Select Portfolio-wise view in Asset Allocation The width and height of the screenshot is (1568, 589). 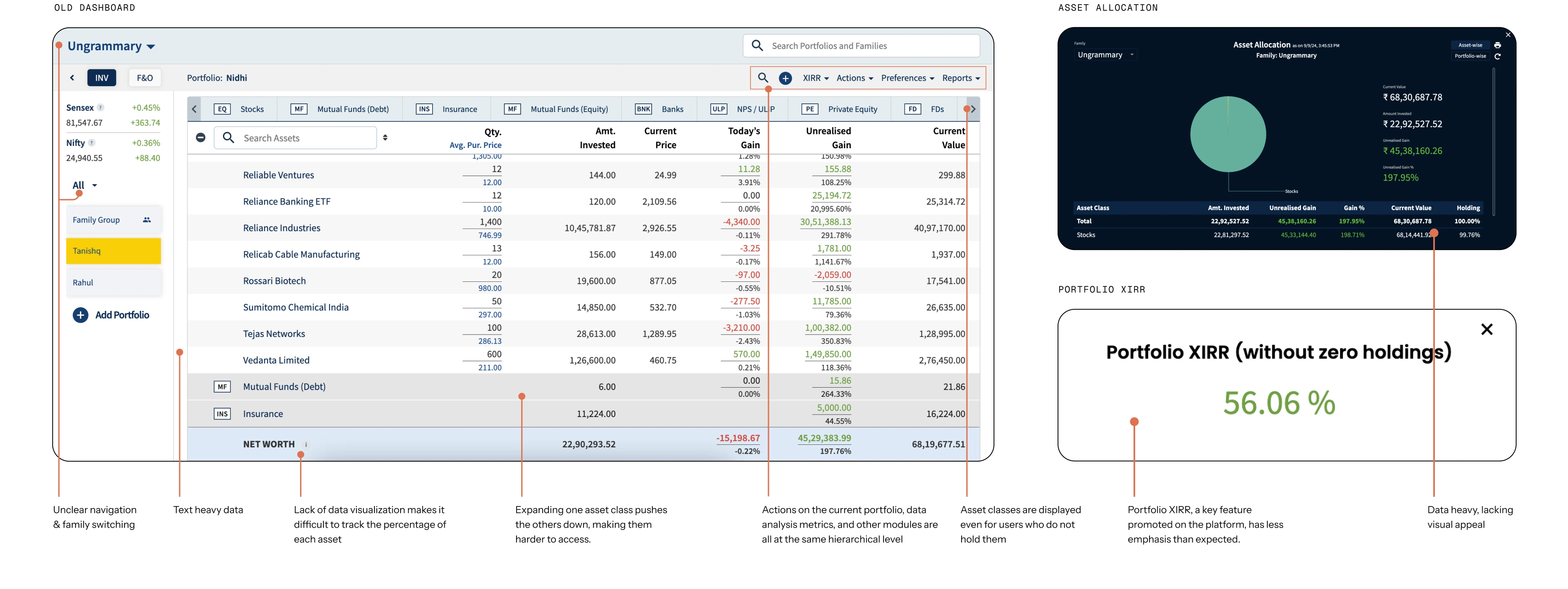(x=1470, y=56)
